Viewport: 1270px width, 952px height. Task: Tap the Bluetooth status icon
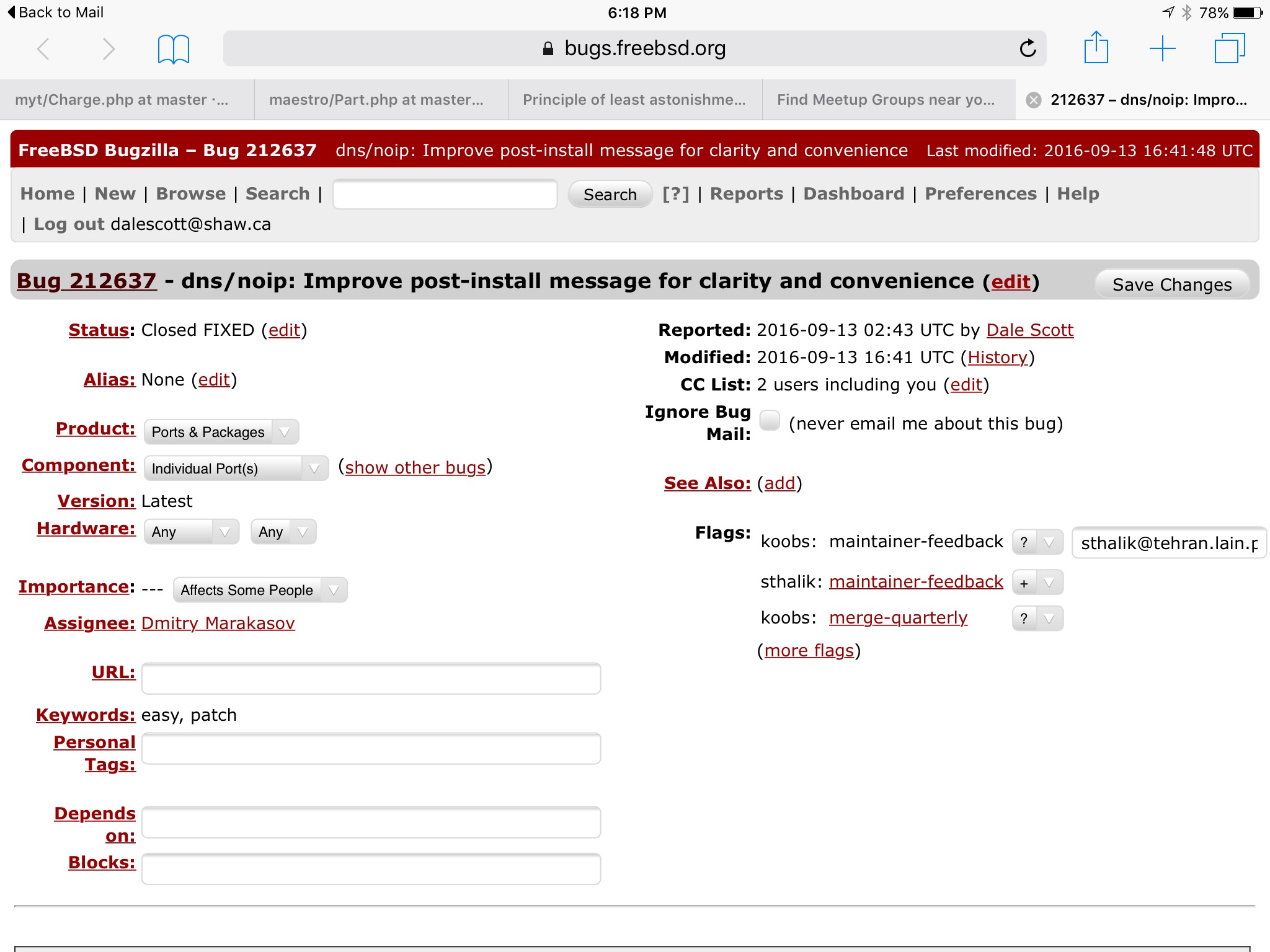[x=1186, y=12]
